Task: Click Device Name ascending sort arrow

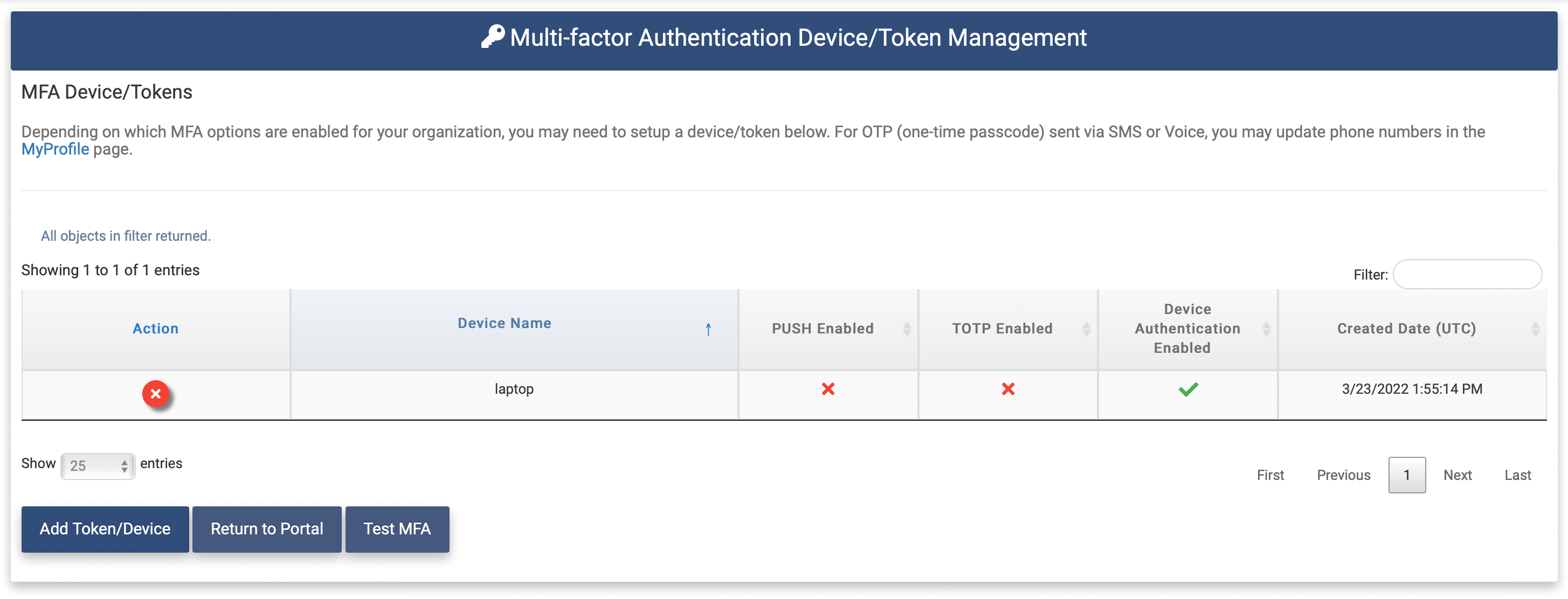Action: [708, 329]
